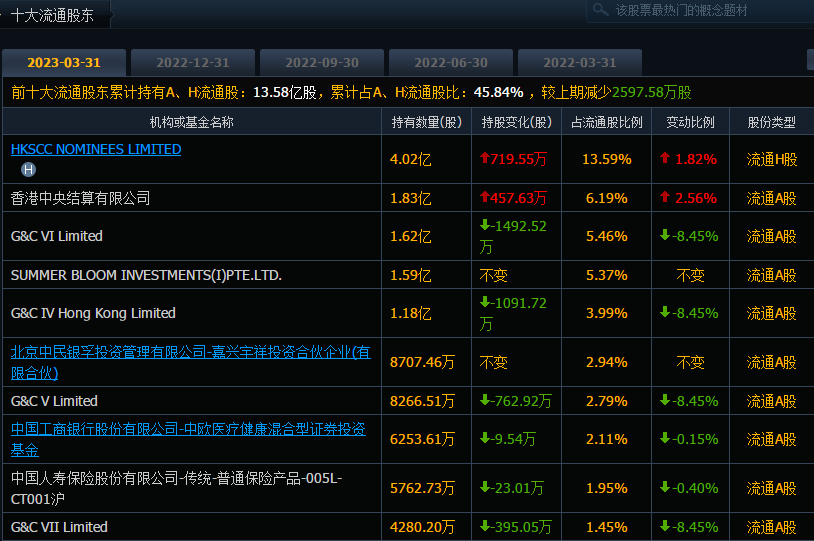
Task: Click the 13.59% float ratio cell
Action: pyautogui.click(x=607, y=159)
